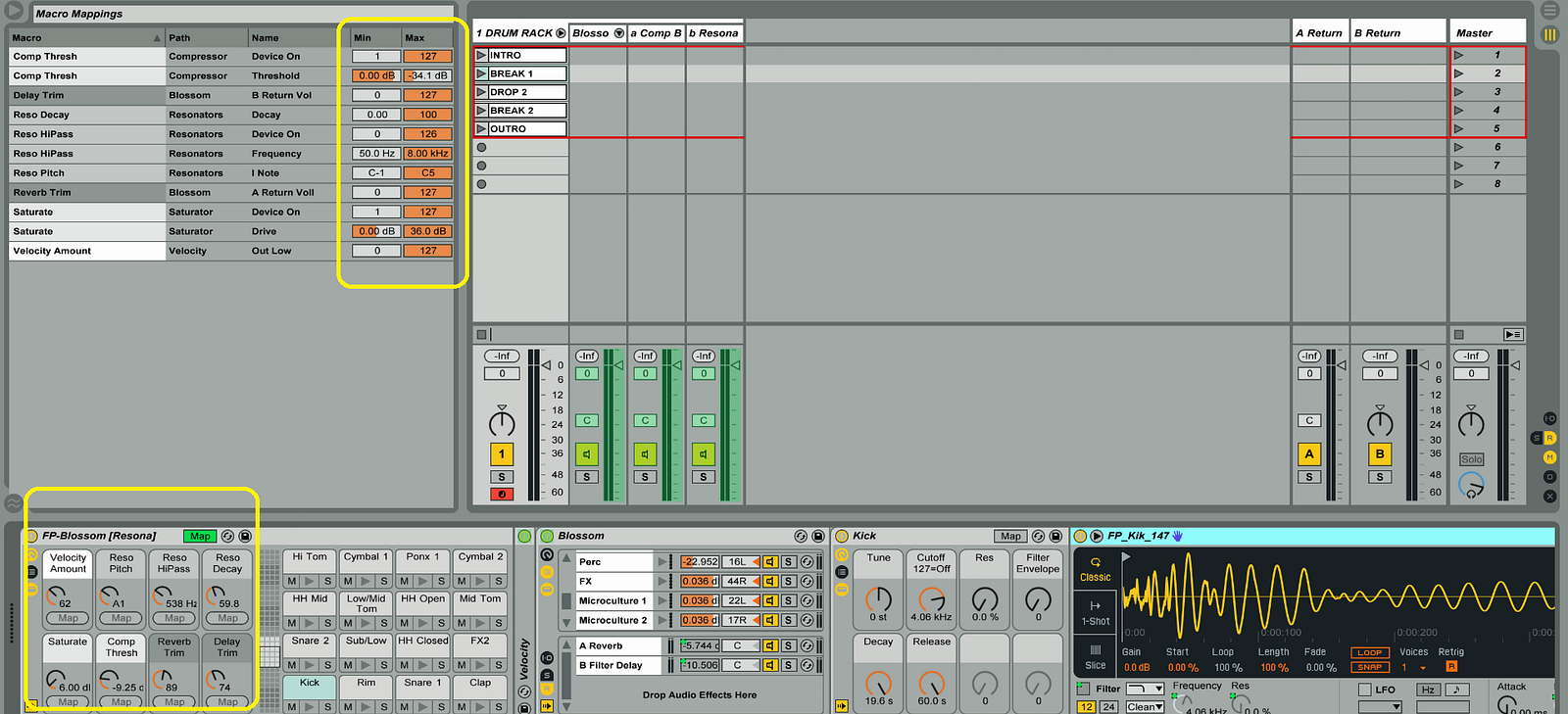Unfold the Drum Rack track chain arrow
This screenshot has width=1568, height=714.
(561, 33)
